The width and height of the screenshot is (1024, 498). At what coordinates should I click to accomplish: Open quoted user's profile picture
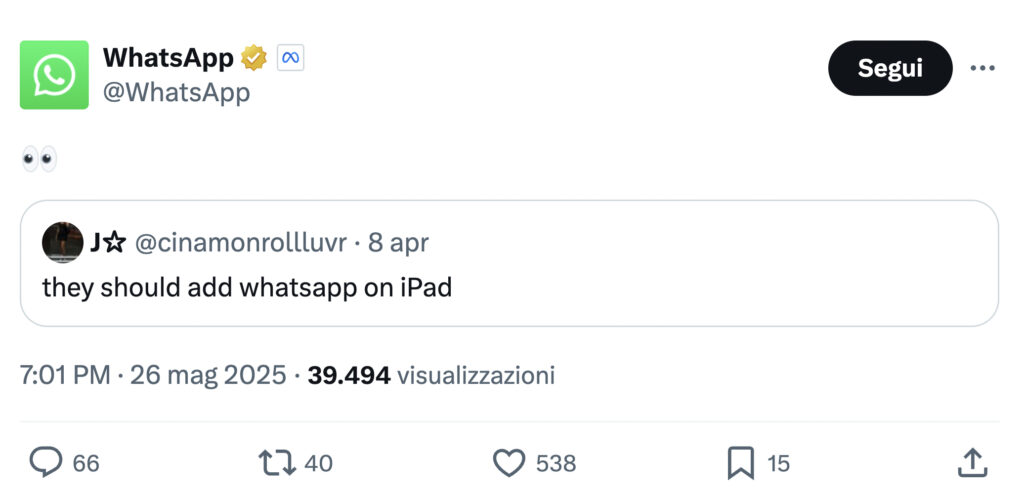62,243
